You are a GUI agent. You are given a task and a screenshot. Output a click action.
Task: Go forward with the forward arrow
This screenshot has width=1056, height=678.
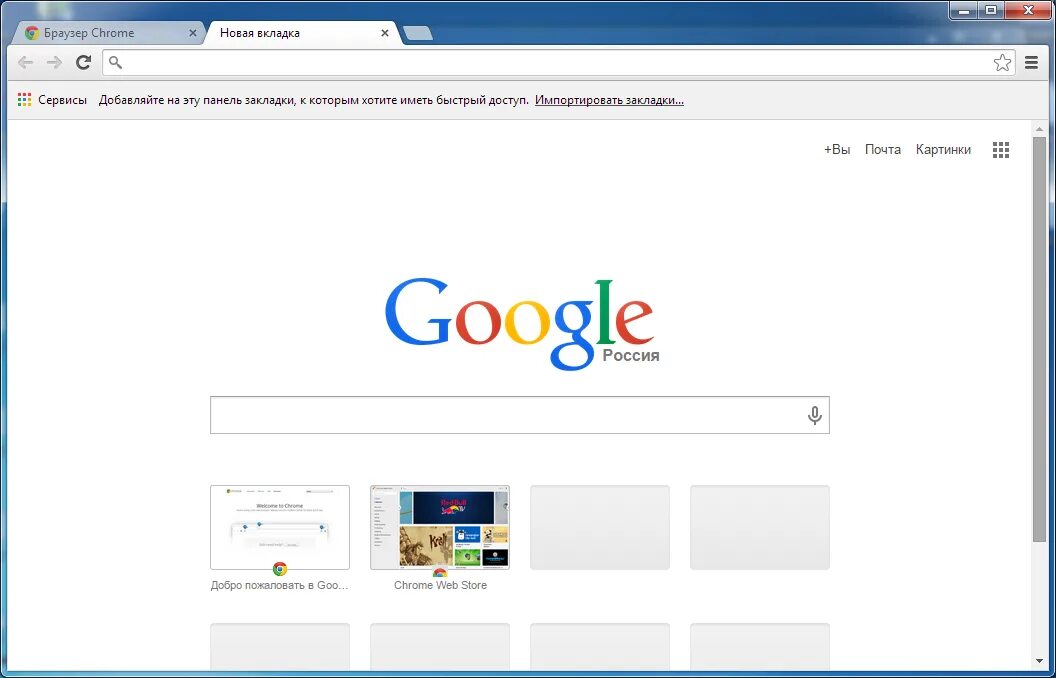54,63
